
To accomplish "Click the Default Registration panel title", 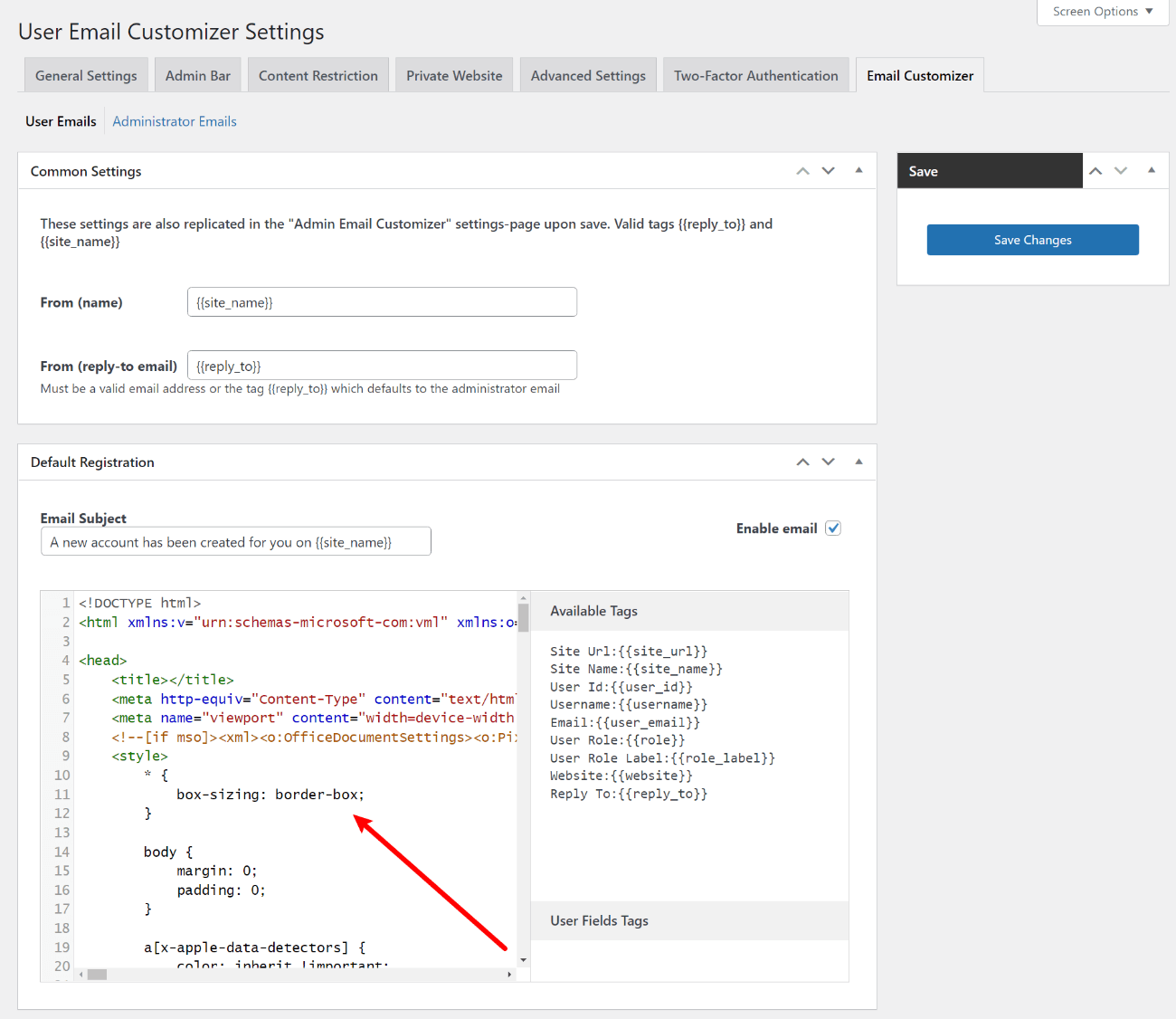I will click(92, 462).
